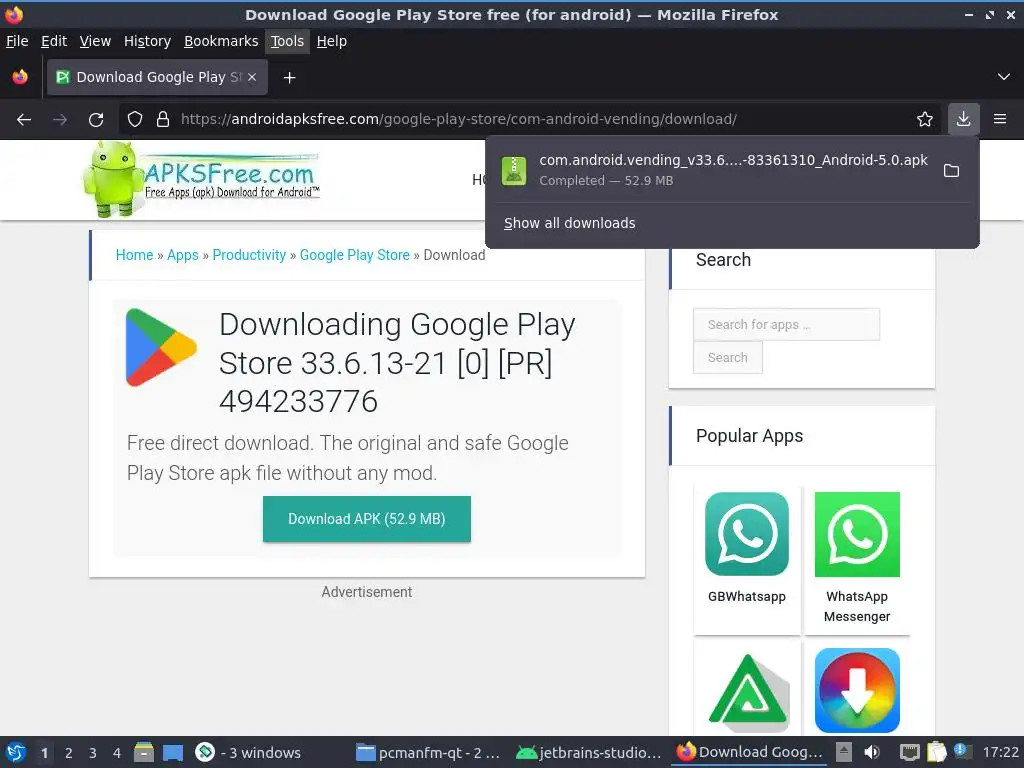Click the site security padlock icon
The width and height of the screenshot is (1024, 768).
(x=163, y=120)
